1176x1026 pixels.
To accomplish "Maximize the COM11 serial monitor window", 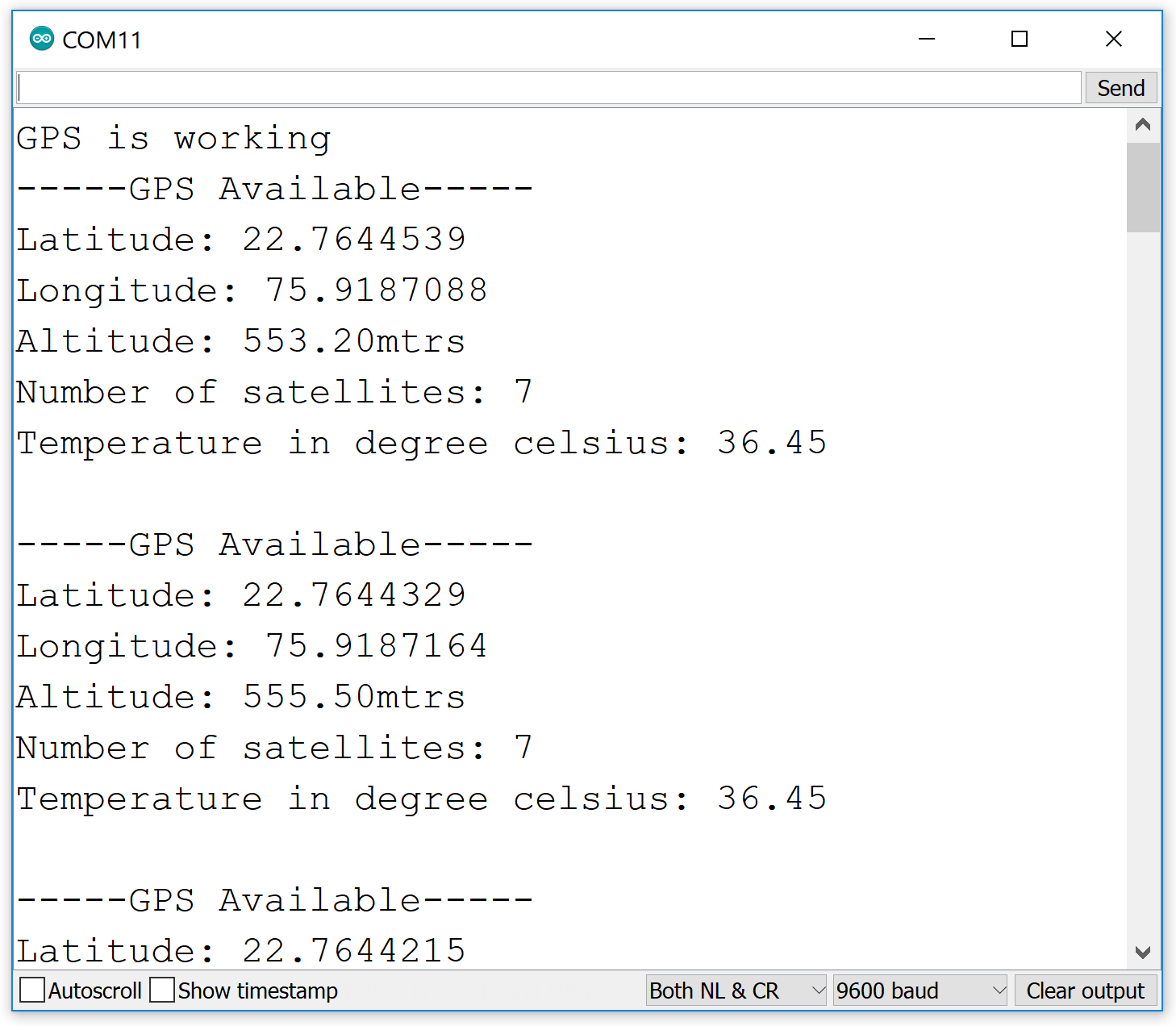I will tap(1020, 39).
